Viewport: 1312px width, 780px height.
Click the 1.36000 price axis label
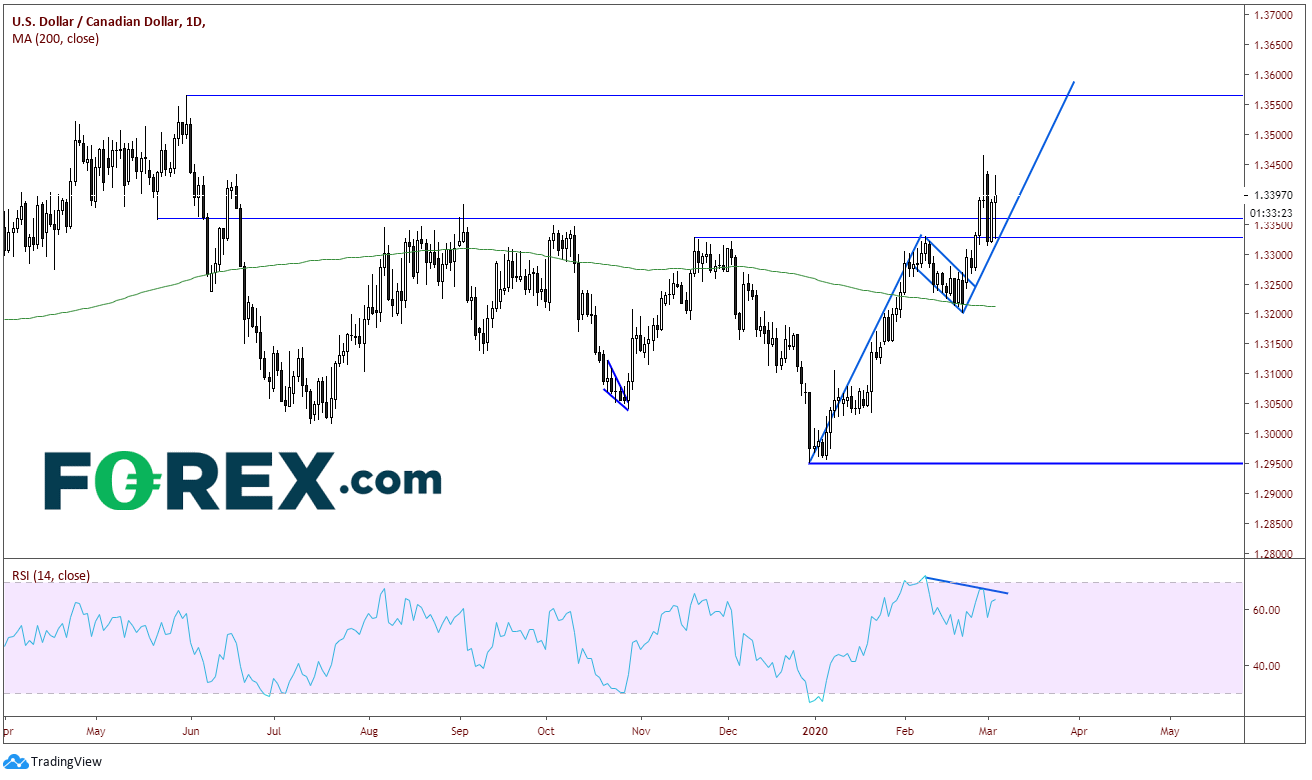[x=1274, y=75]
